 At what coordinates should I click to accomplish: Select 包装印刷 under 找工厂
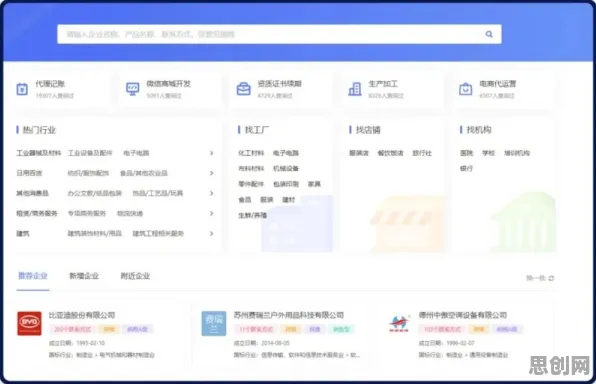click(286, 184)
